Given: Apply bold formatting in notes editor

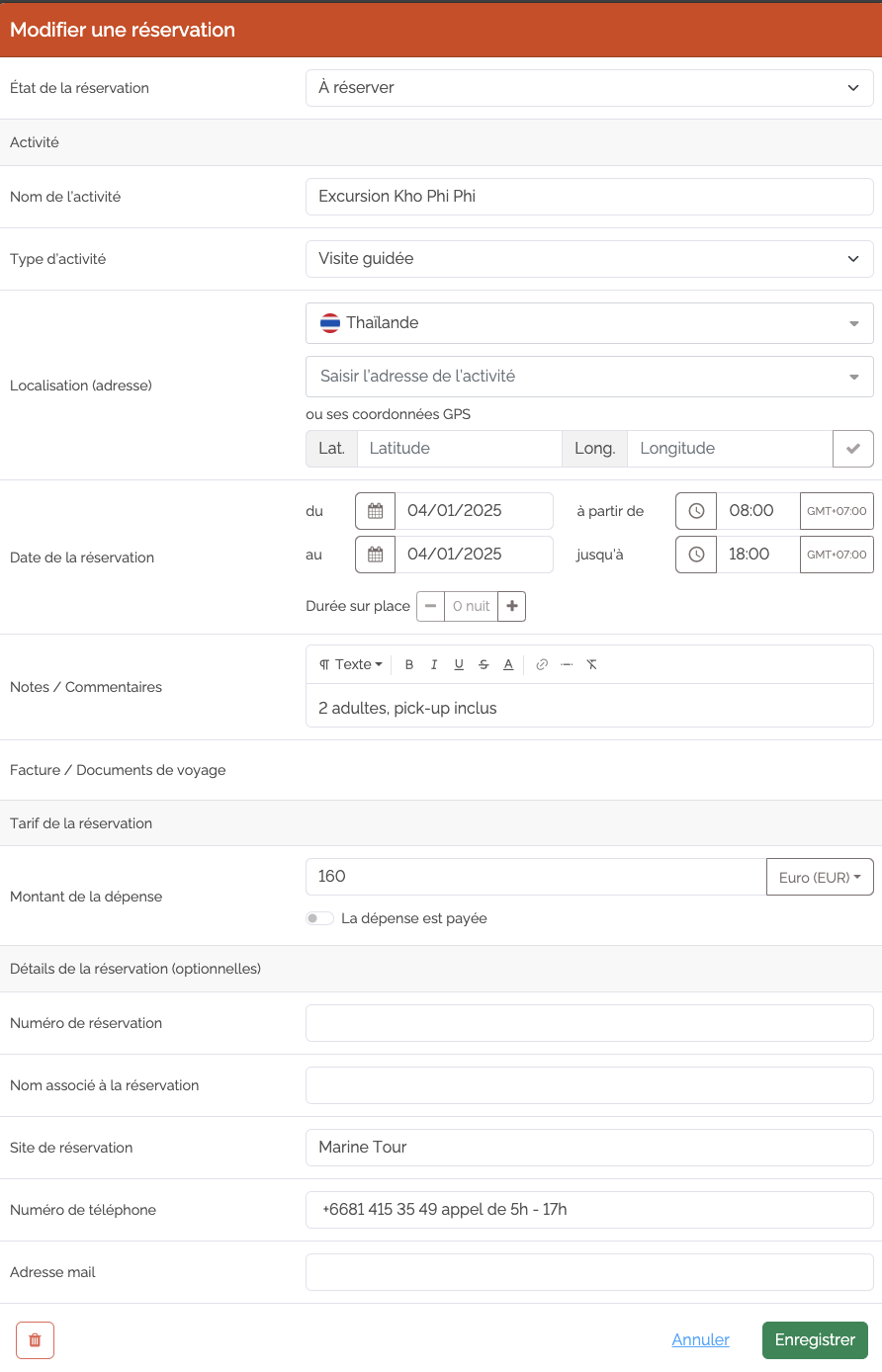Looking at the screenshot, I should 409,664.
